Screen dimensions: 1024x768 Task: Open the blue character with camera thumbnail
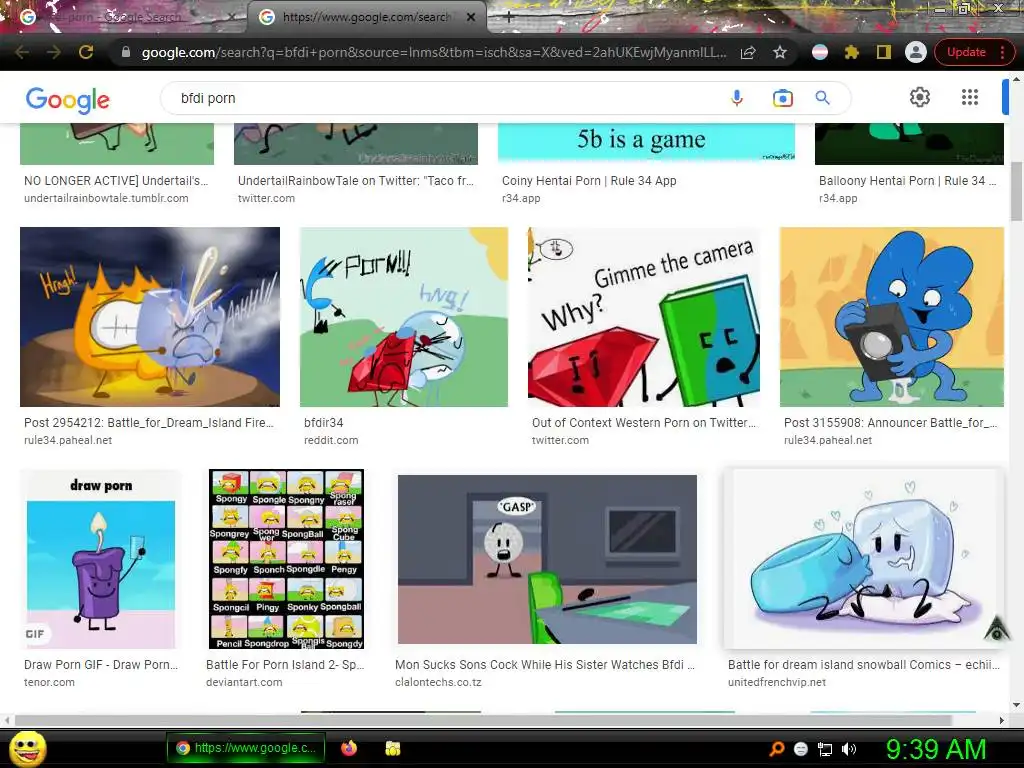coord(891,317)
